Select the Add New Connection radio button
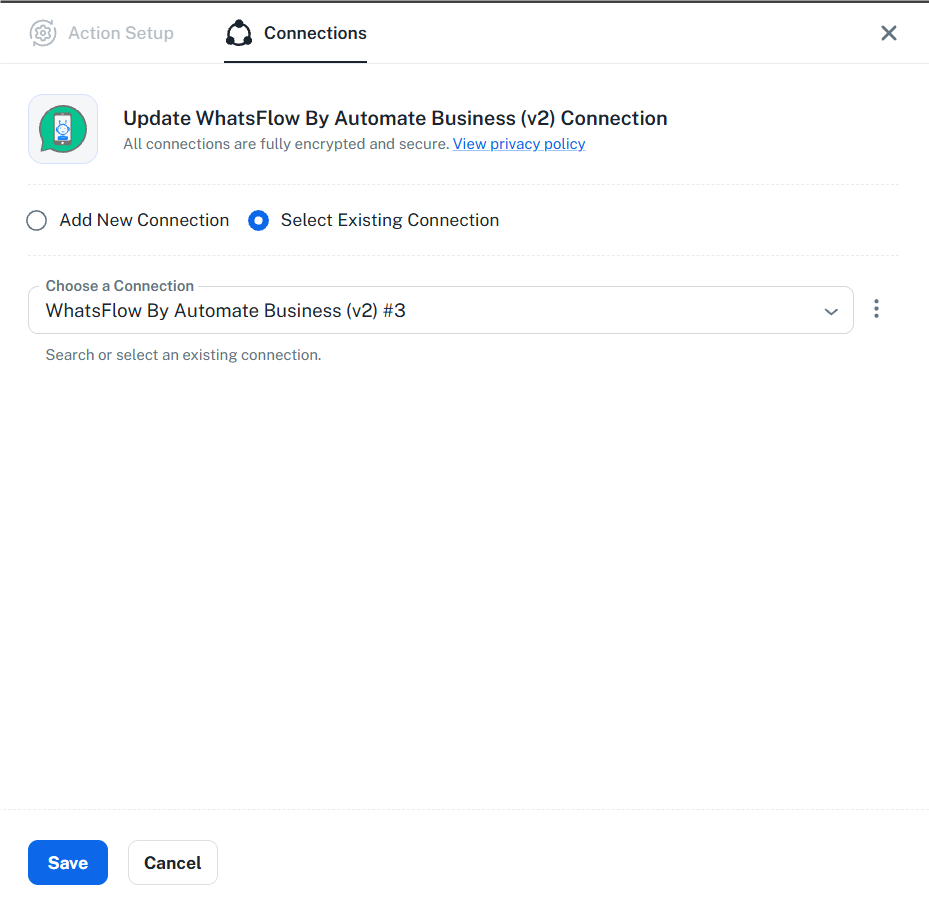 (37, 220)
